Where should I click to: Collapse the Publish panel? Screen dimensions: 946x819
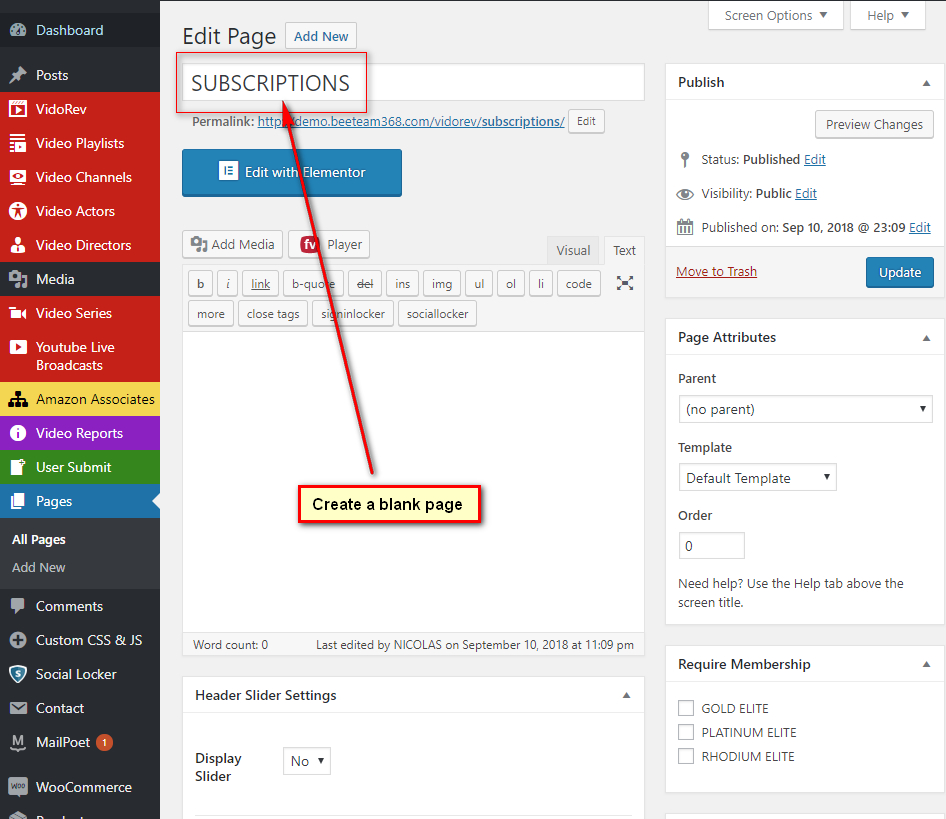point(926,82)
